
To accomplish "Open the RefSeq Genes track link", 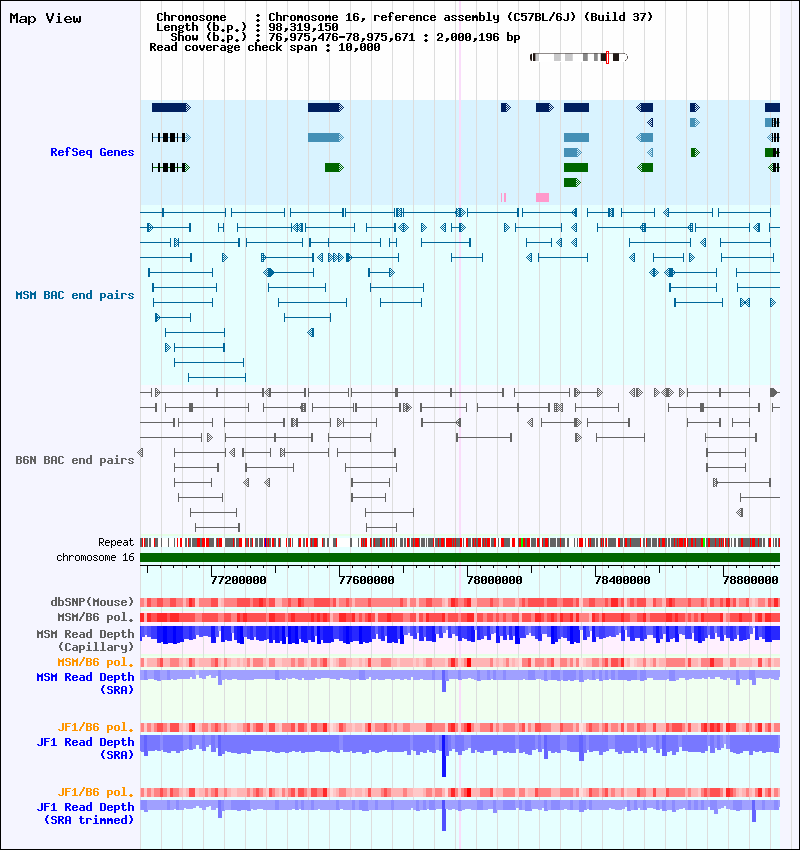I will 92,152.
